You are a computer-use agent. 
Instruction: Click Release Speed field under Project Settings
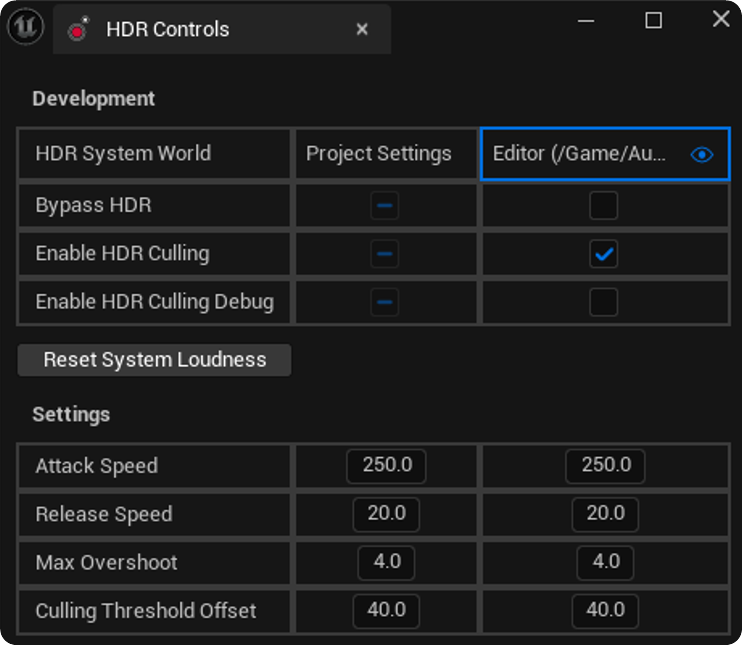[x=386, y=514]
